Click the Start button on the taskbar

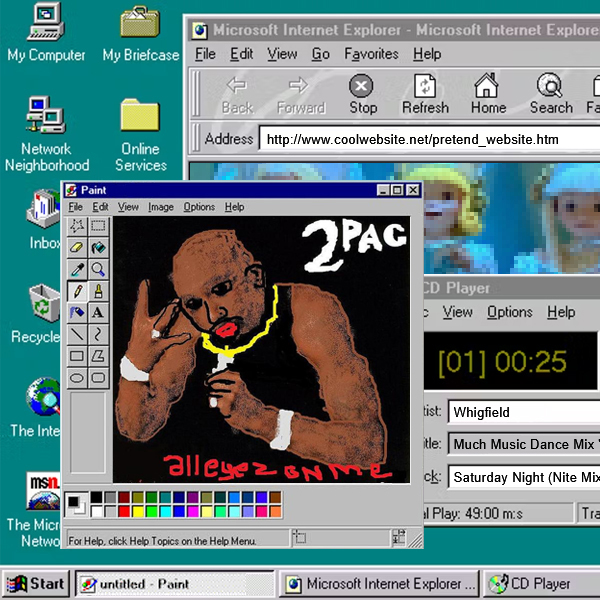(x=35, y=584)
